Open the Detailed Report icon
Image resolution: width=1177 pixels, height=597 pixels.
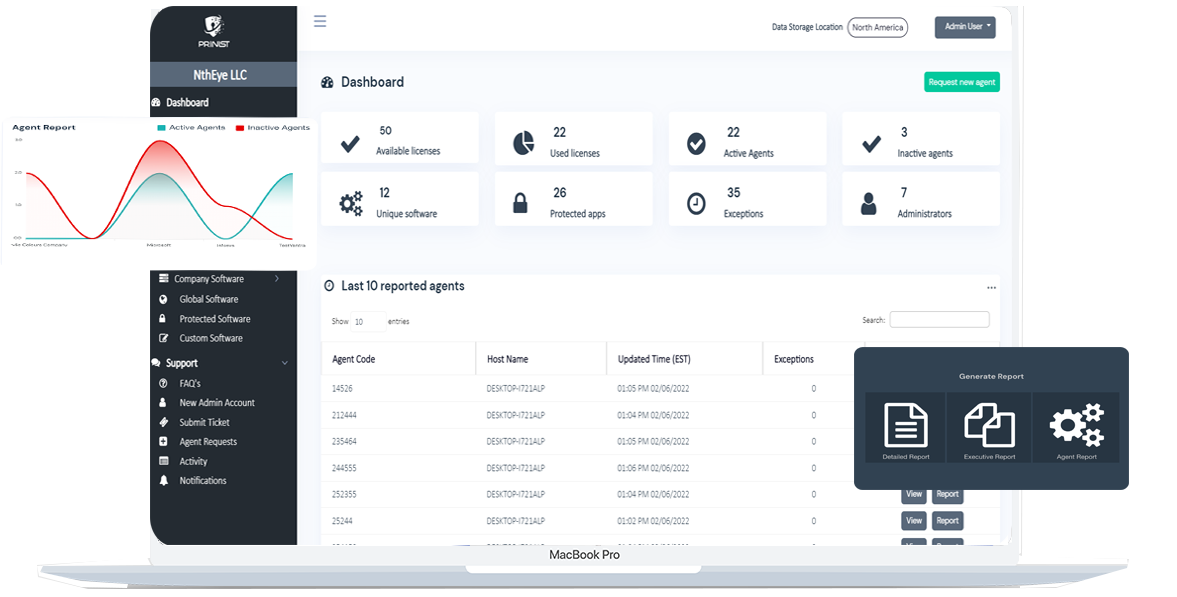[906, 425]
